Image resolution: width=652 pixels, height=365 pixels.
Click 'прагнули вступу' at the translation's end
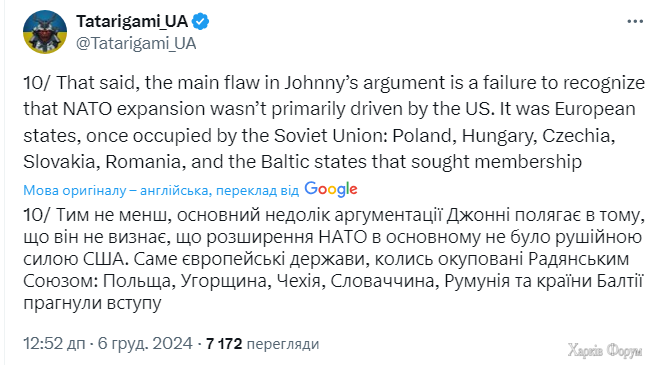92,303
